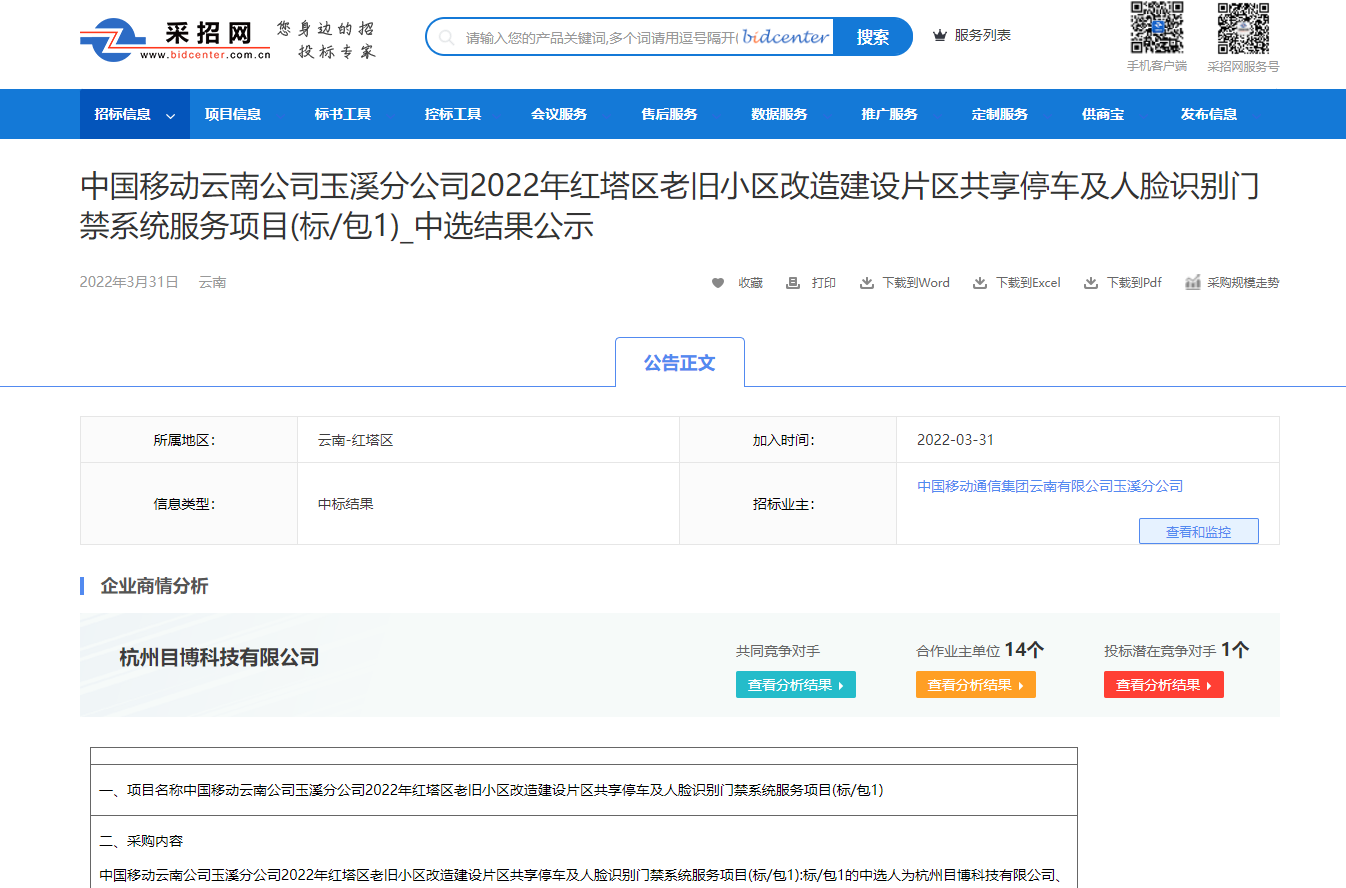Open the 控标工具 menu
Image resolution: width=1346 pixels, height=888 pixels.
tap(453, 114)
